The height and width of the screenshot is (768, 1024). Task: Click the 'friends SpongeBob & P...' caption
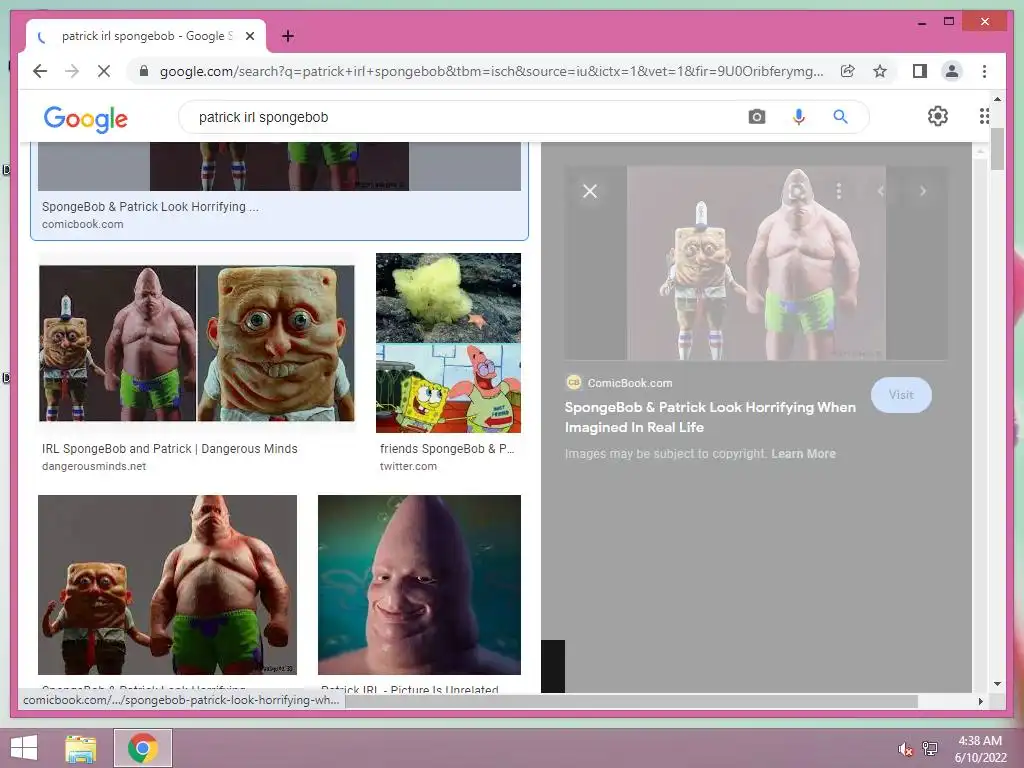pyautogui.click(x=447, y=449)
